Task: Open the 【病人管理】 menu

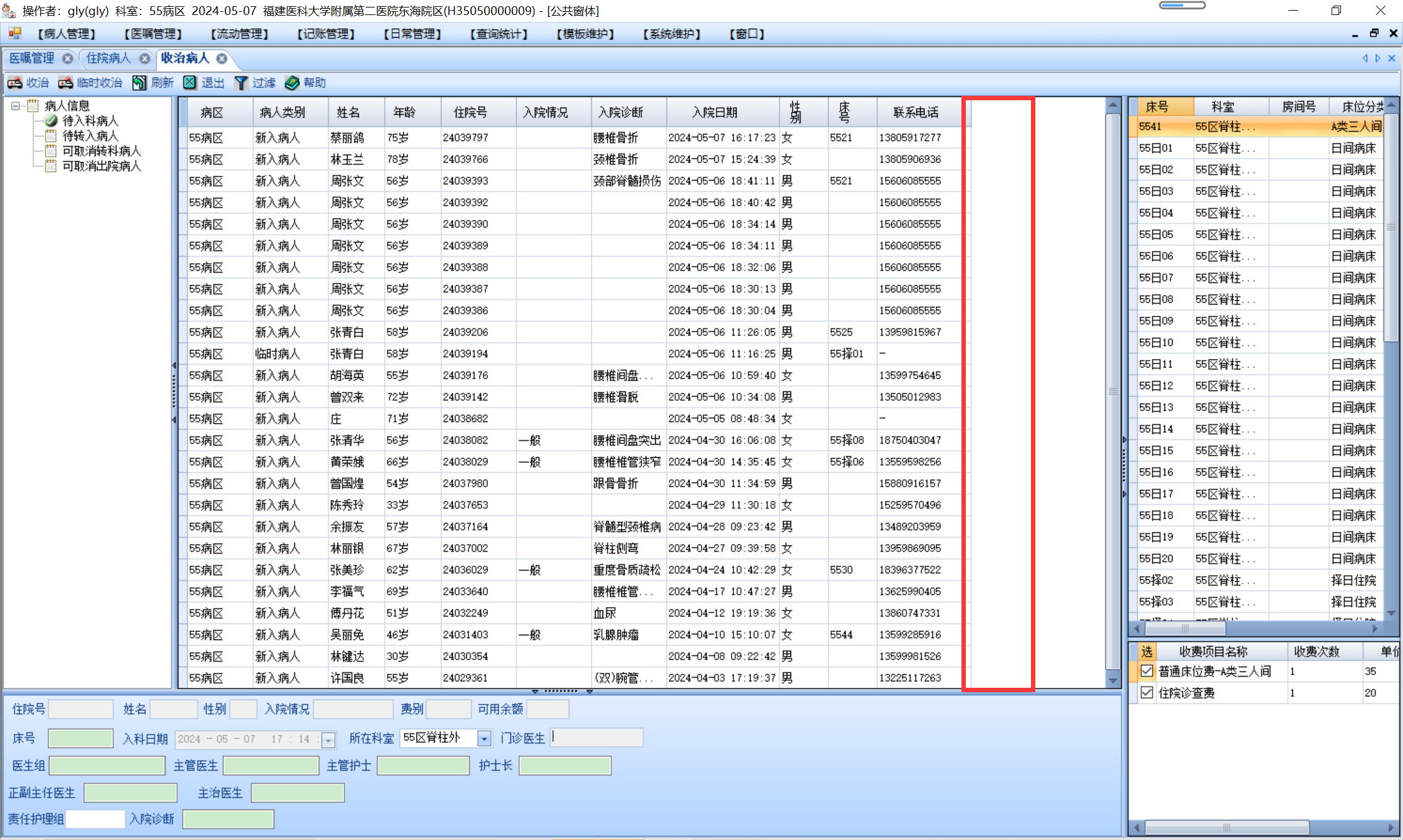Action: point(66,34)
